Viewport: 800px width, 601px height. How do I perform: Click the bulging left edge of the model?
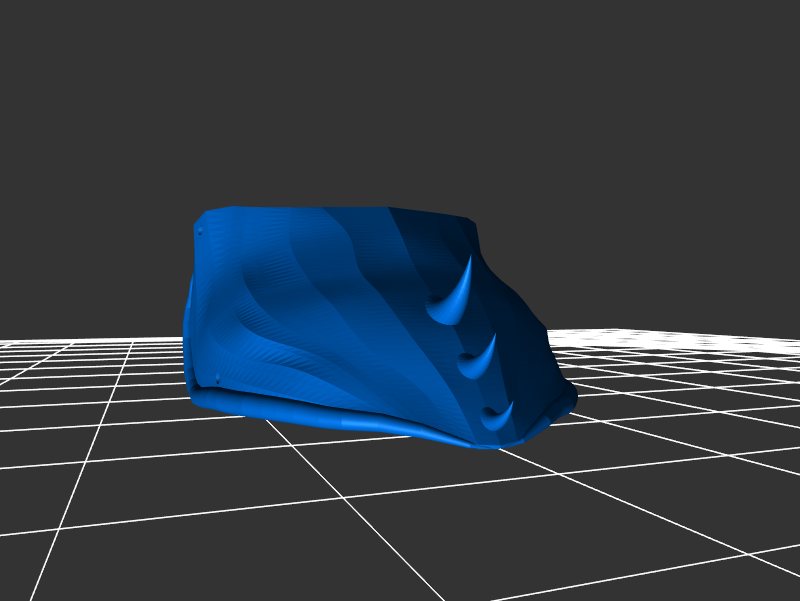coord(188,330)
